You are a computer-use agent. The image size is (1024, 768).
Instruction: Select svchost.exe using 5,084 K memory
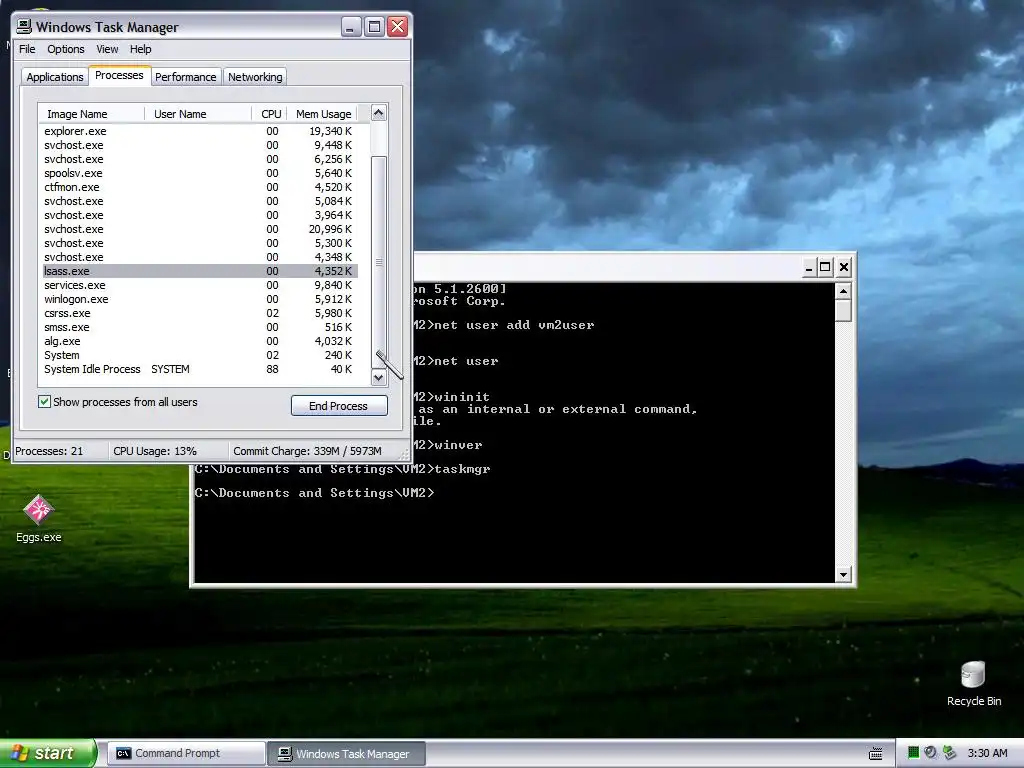coord(200,201)
